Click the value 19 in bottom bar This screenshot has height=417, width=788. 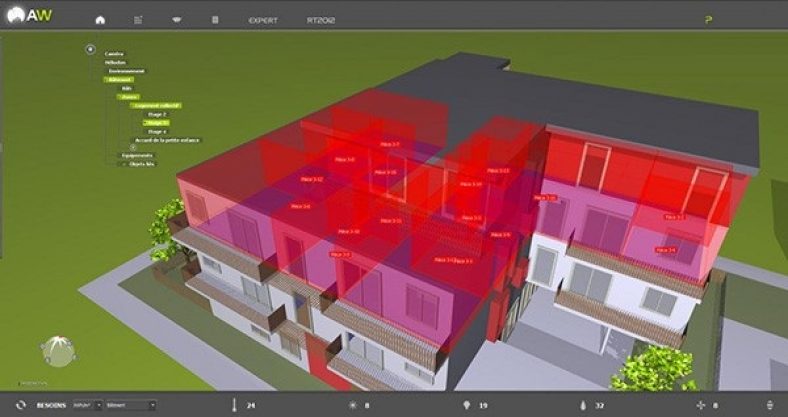click(x=483, y=405)
